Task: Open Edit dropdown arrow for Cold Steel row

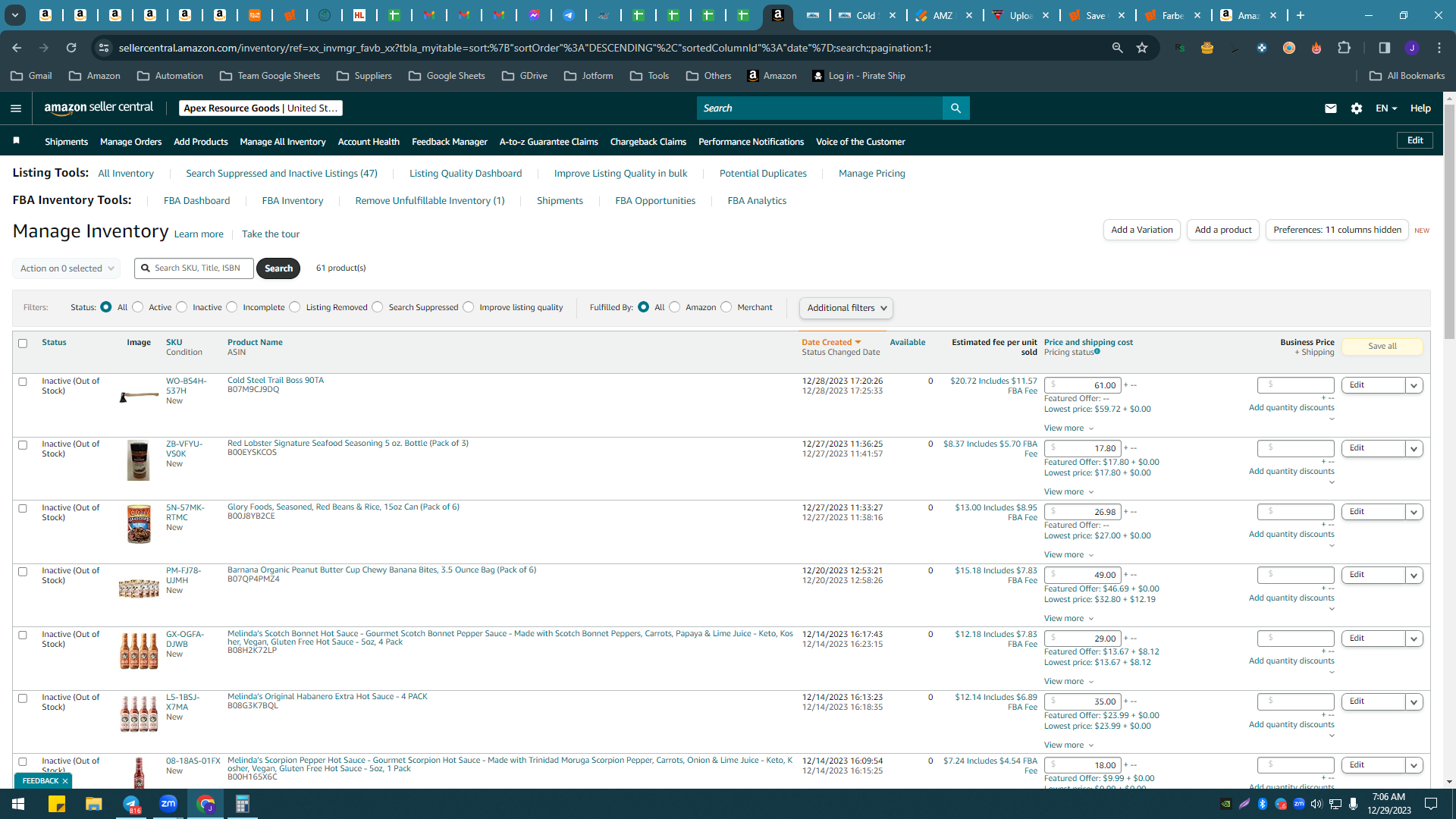Action: click(1414, 385)
